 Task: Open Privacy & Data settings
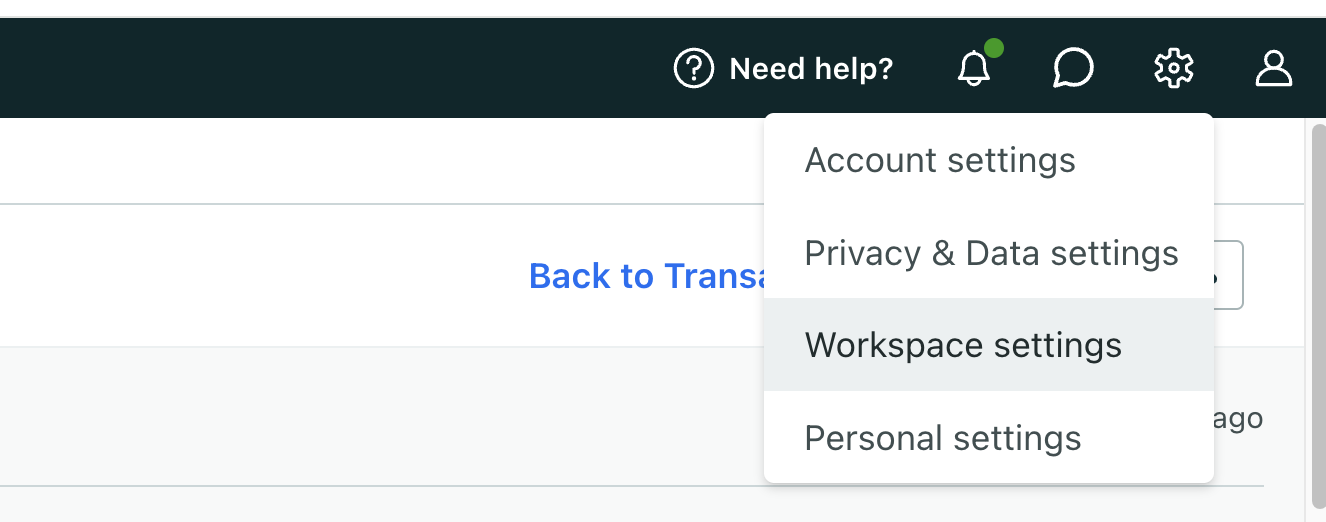[x=991, y=253]
